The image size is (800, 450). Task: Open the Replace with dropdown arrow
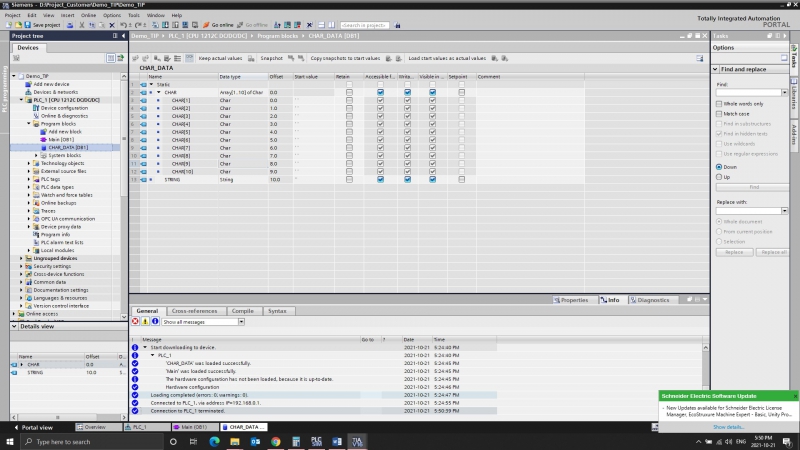(x=784, y=211)
